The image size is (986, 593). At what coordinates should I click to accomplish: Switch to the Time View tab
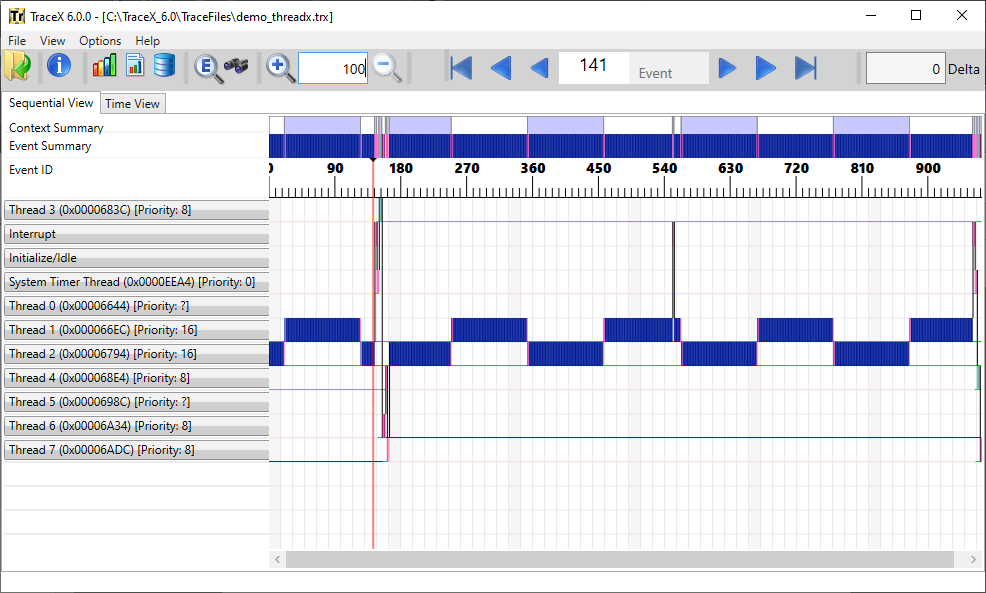tap(132, 104)
